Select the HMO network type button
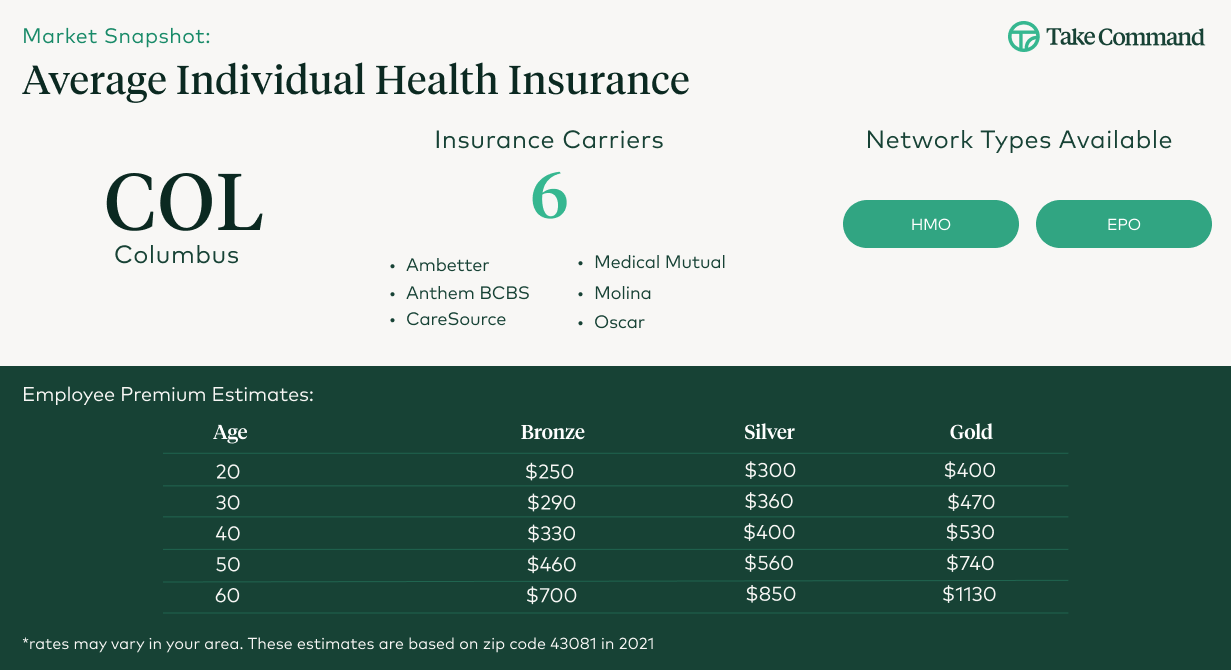Viewport: 1231px width, 670px height. (x=930, y=224)
